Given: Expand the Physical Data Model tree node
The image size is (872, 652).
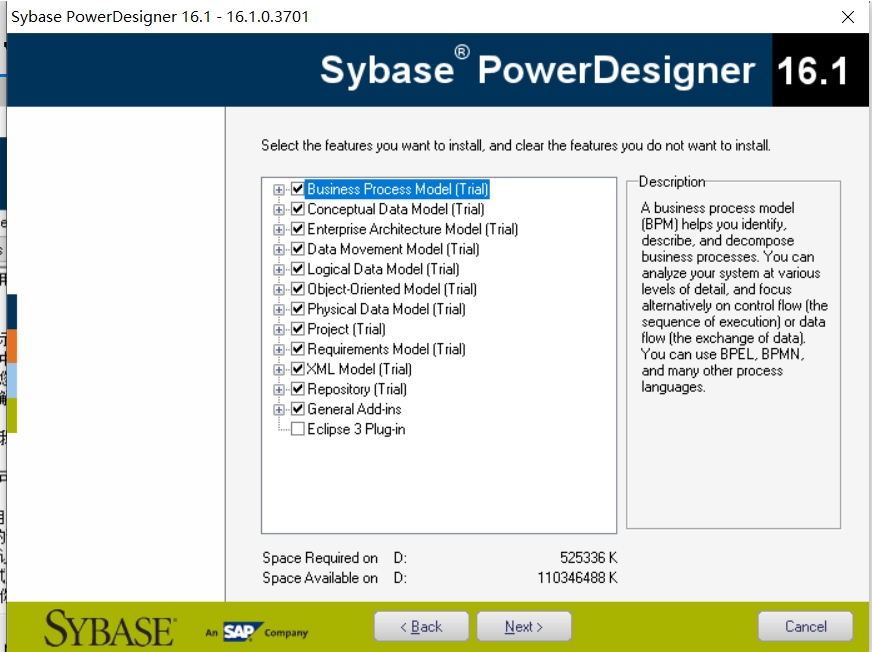Looking at the screenshot, I should 281,308.
